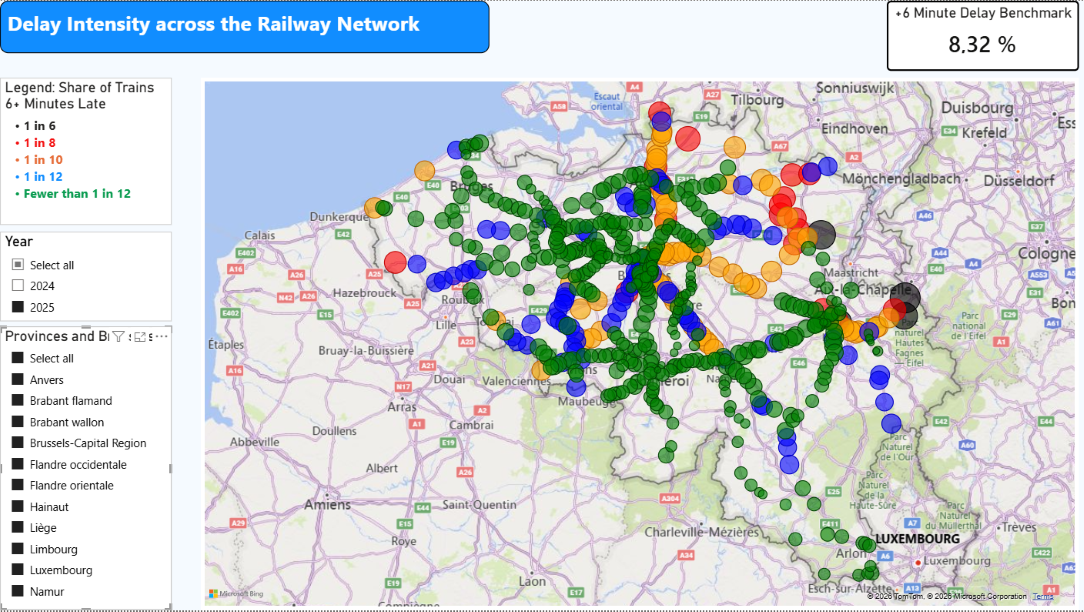This screenshot has height=612, width=1084.
Task: Uncheck the Anvers province checkbox
Action: 18,380
